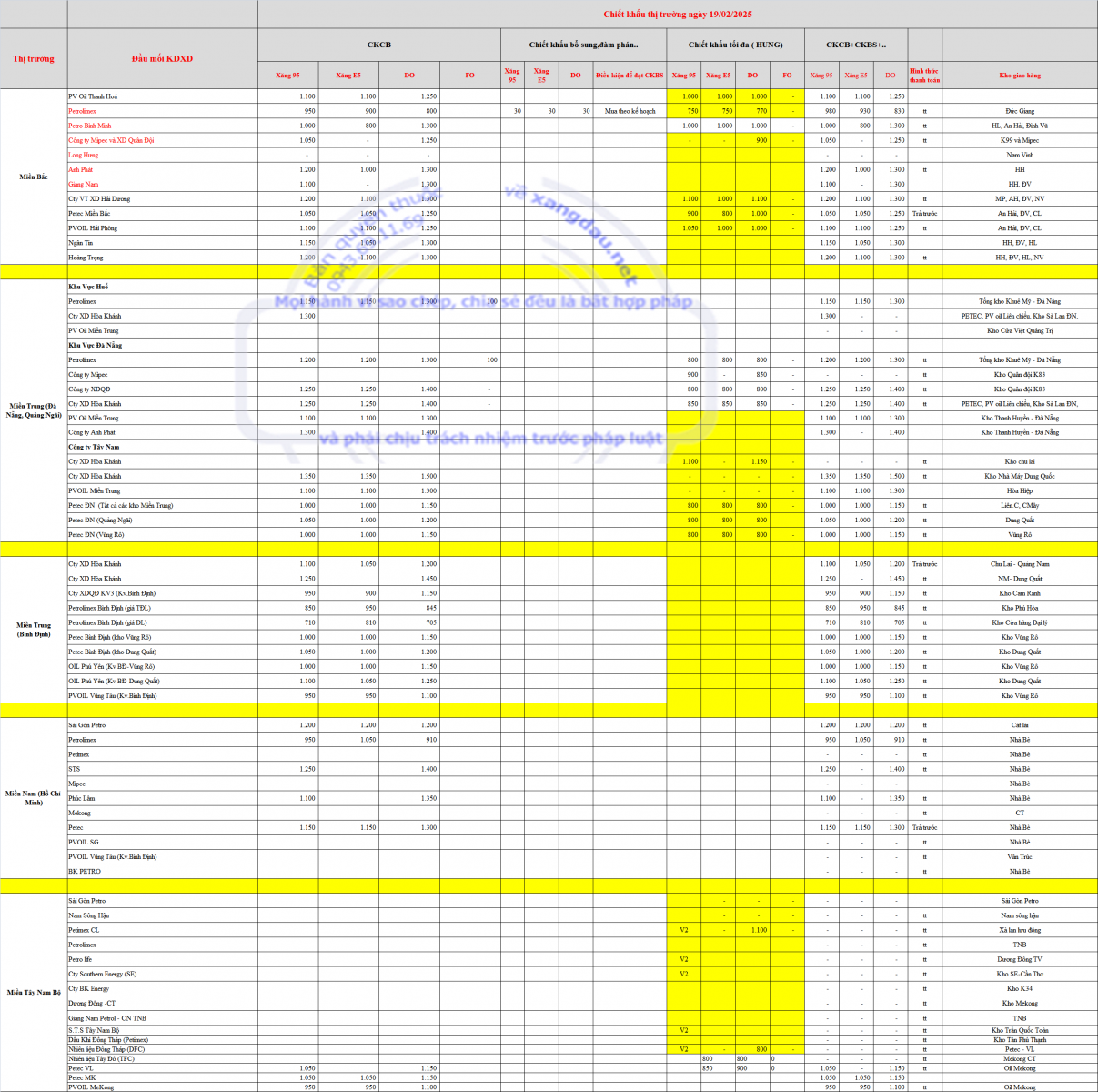
Task: Click the 'Hòa Hiệp' warehouse cell
Action: tap(1020, 491)
